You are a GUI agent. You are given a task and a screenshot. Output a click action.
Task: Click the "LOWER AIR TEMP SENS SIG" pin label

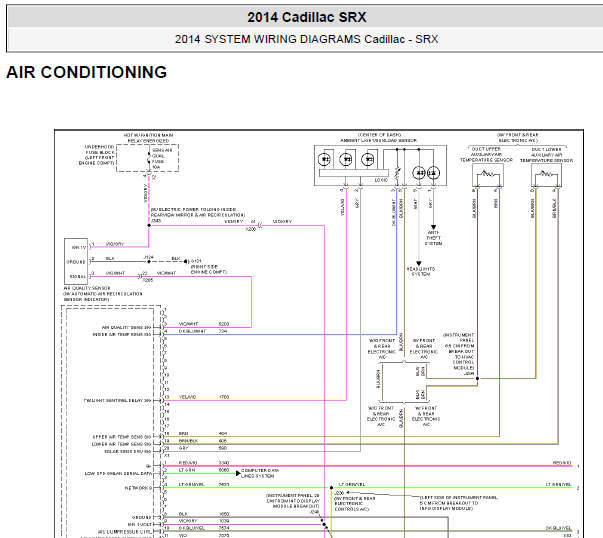pos(122,444)
